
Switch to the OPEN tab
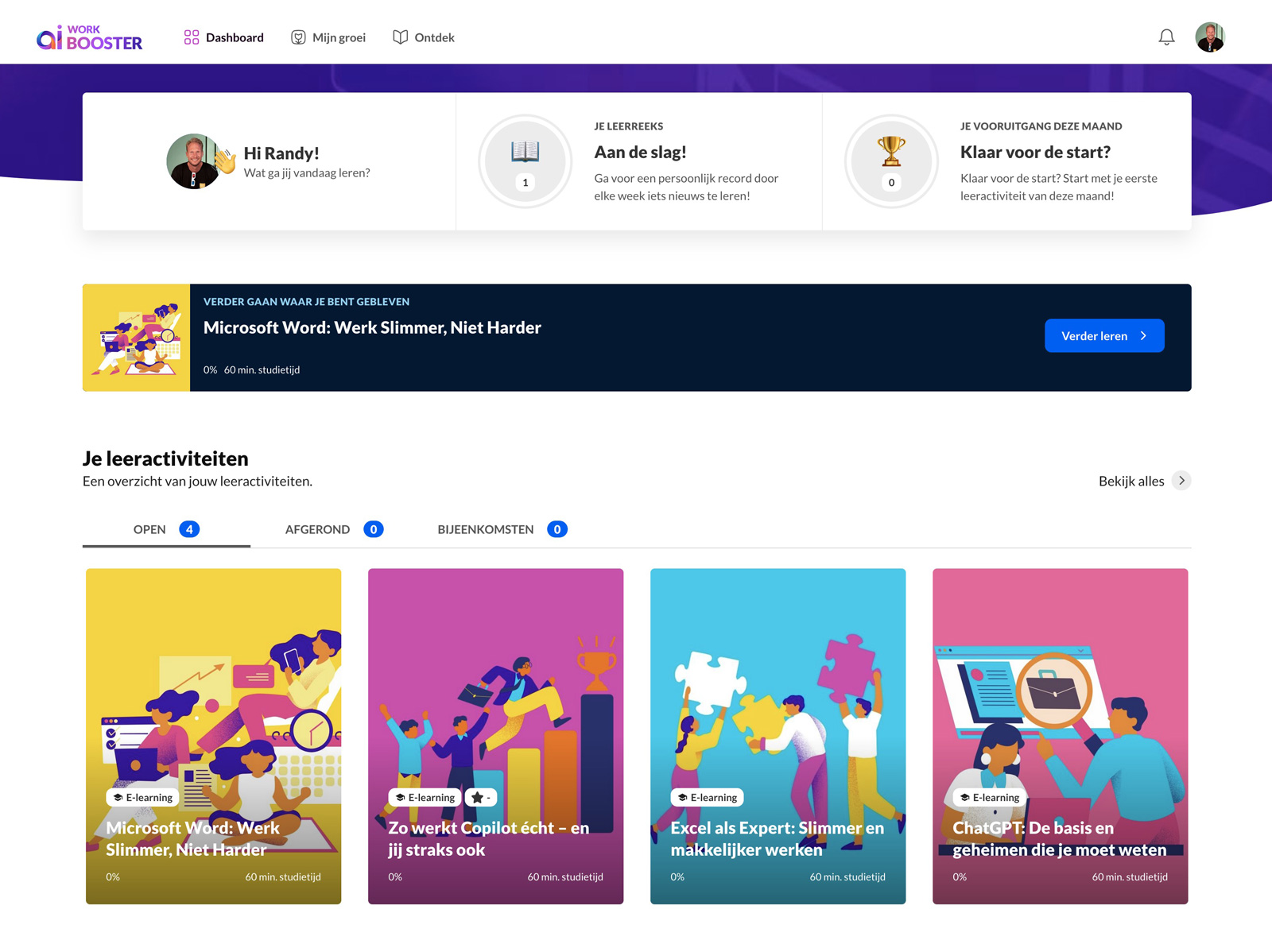(x=166, y=529)
